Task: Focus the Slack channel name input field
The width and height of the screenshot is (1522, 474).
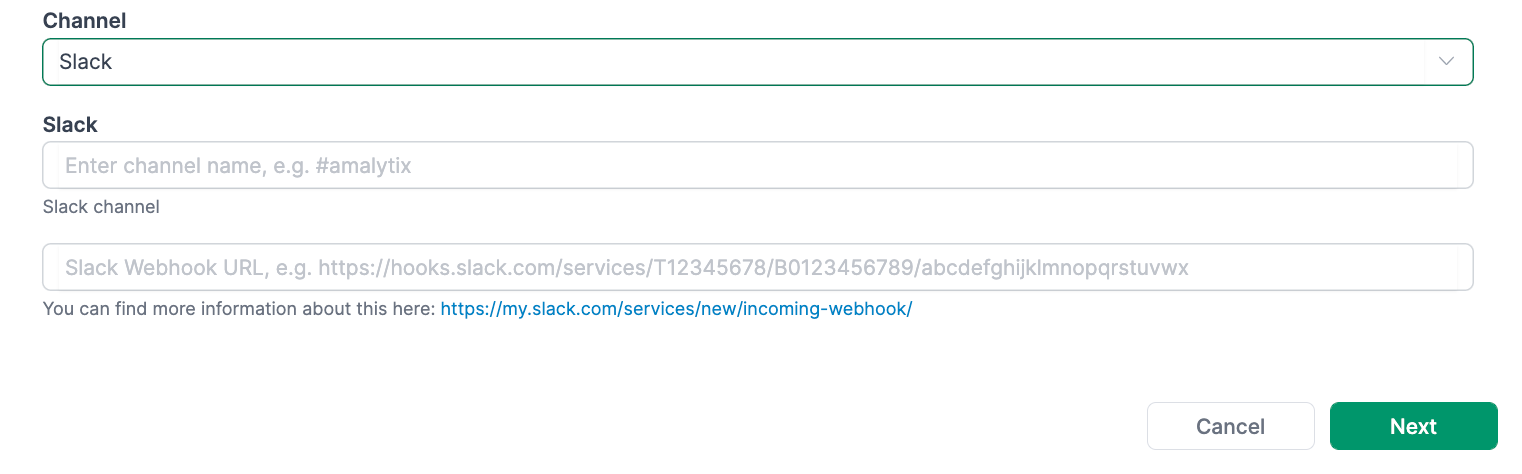Action: click(x=756, y=166)
